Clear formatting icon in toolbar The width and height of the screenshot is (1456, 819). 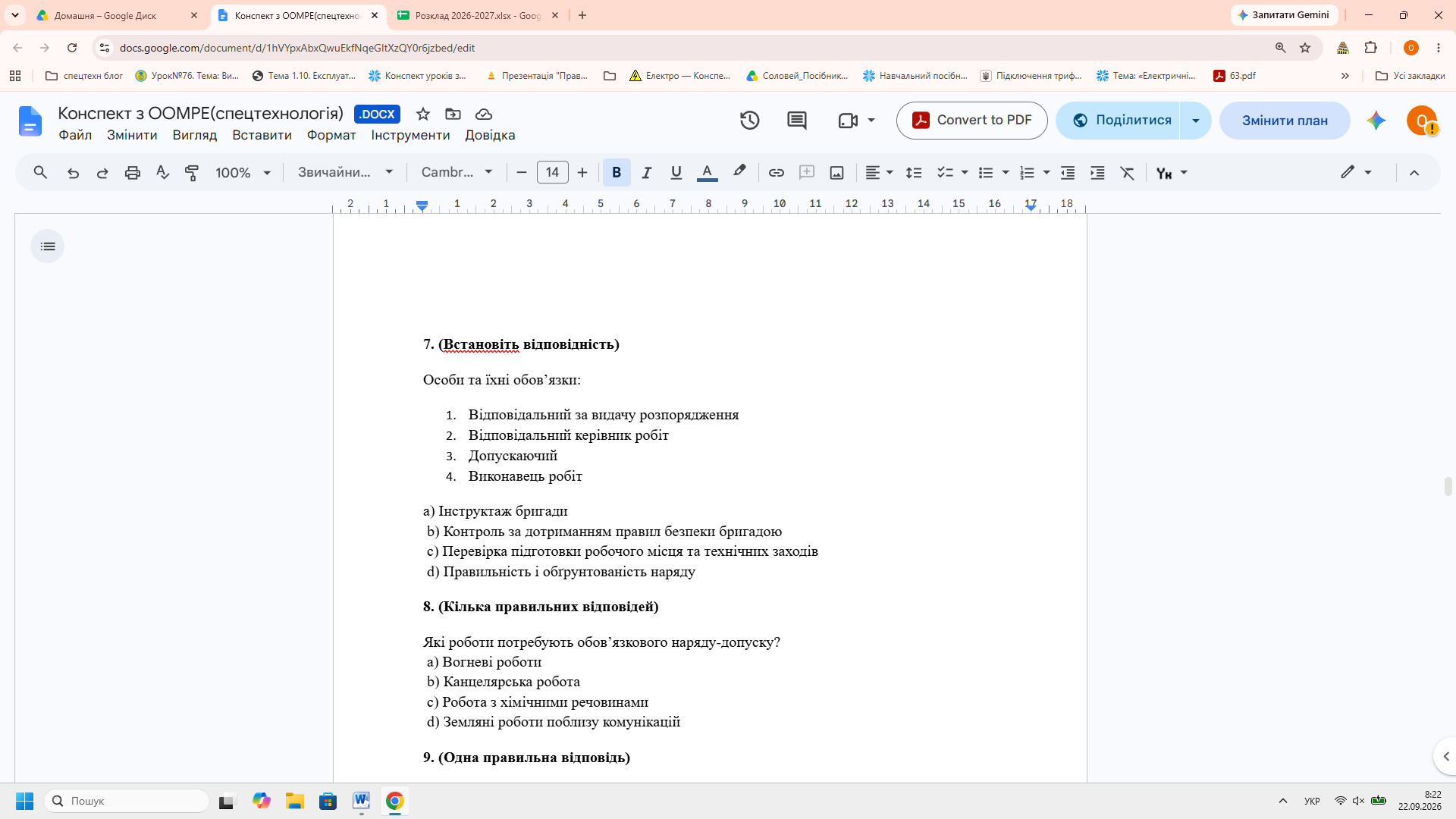point(1128,173)
